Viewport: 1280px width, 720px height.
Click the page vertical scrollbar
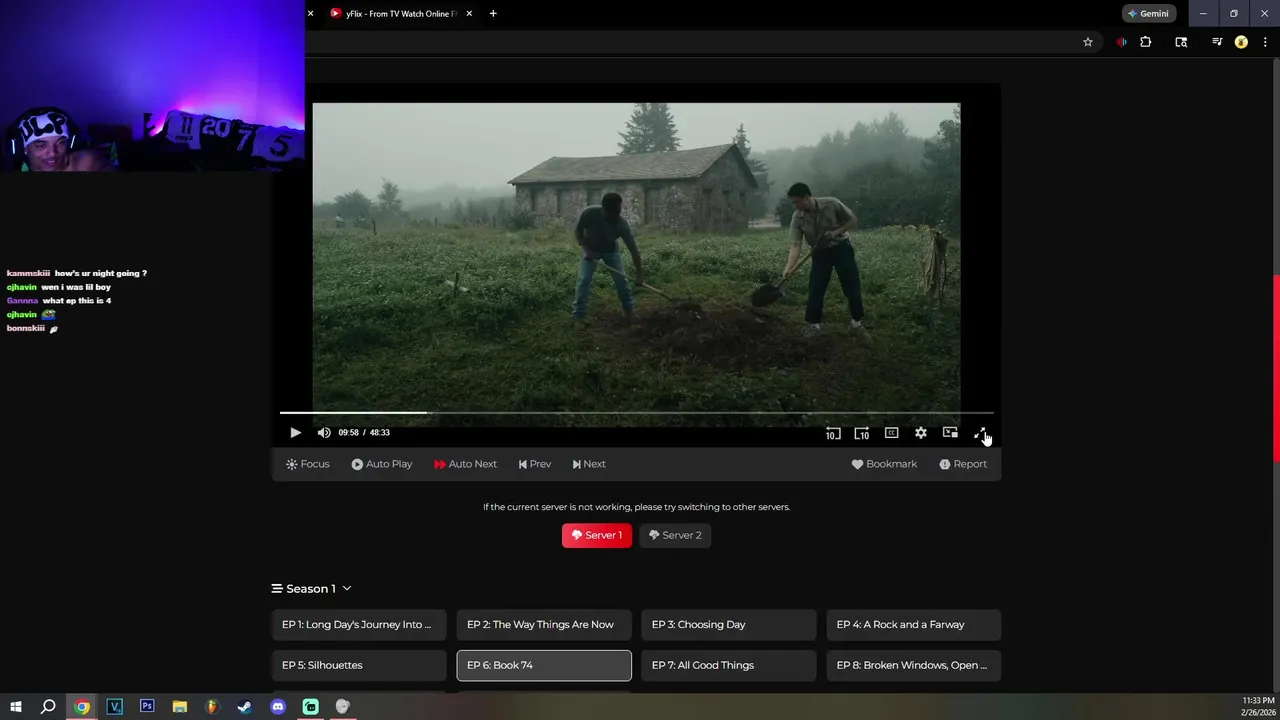point(1275,369)
